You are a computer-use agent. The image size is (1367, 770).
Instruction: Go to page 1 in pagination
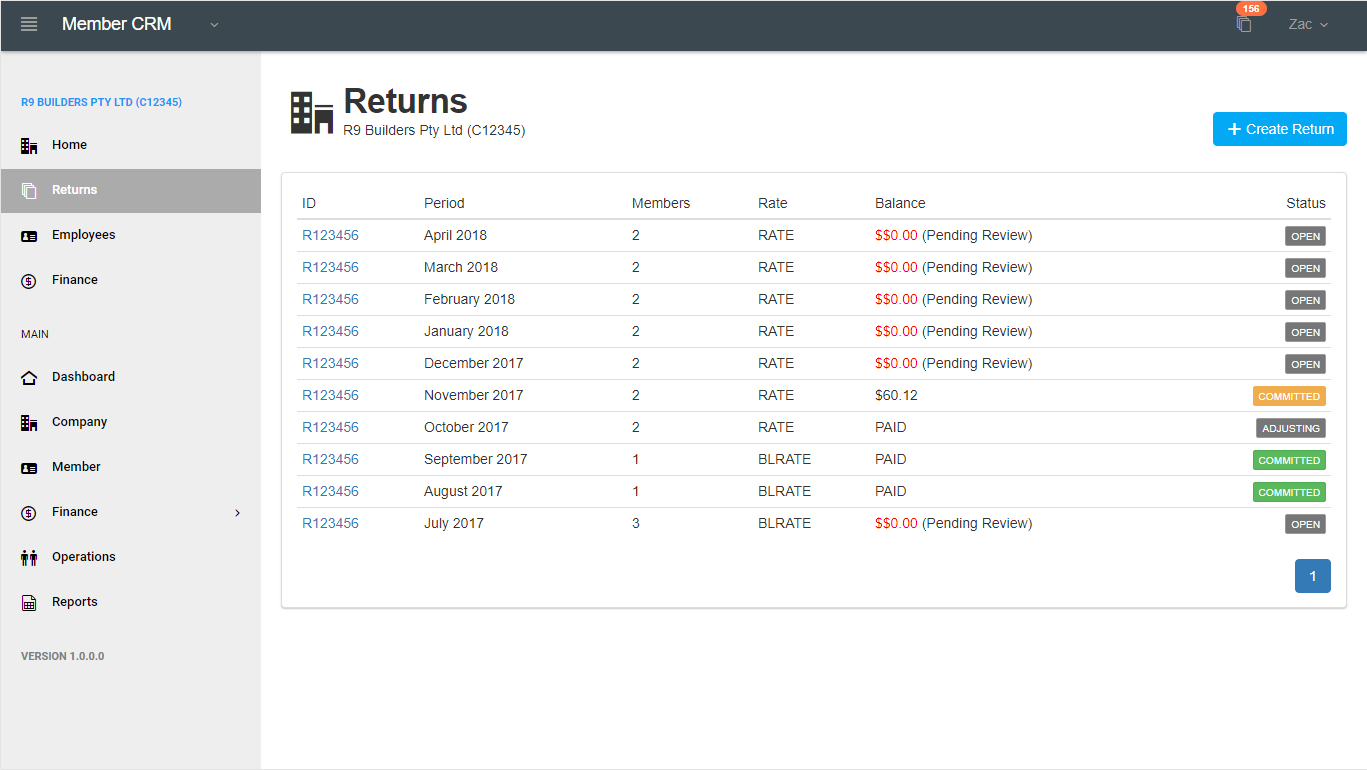(x=1313, y=576)
